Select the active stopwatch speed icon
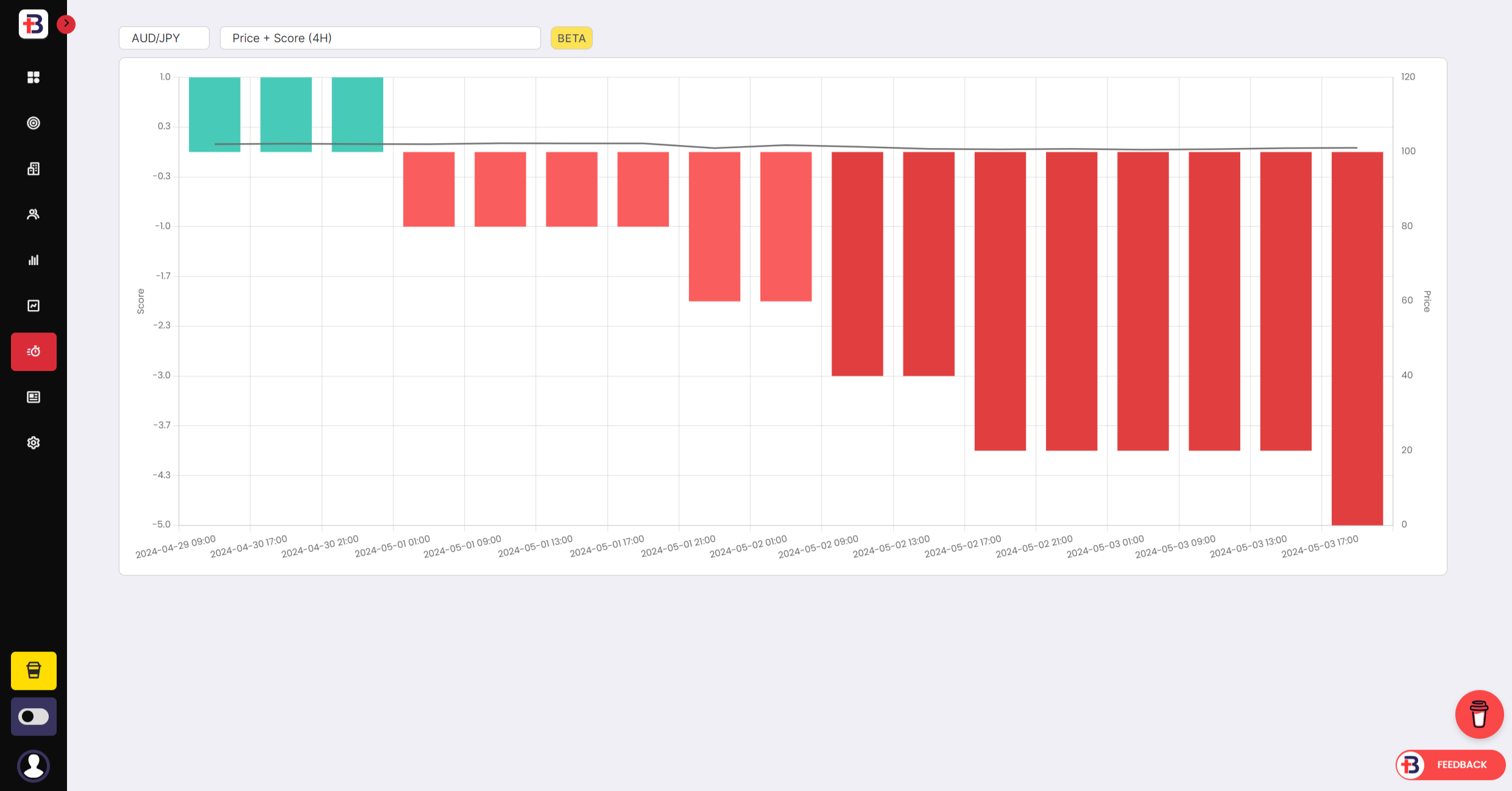1512x791 pixels. 34,351
